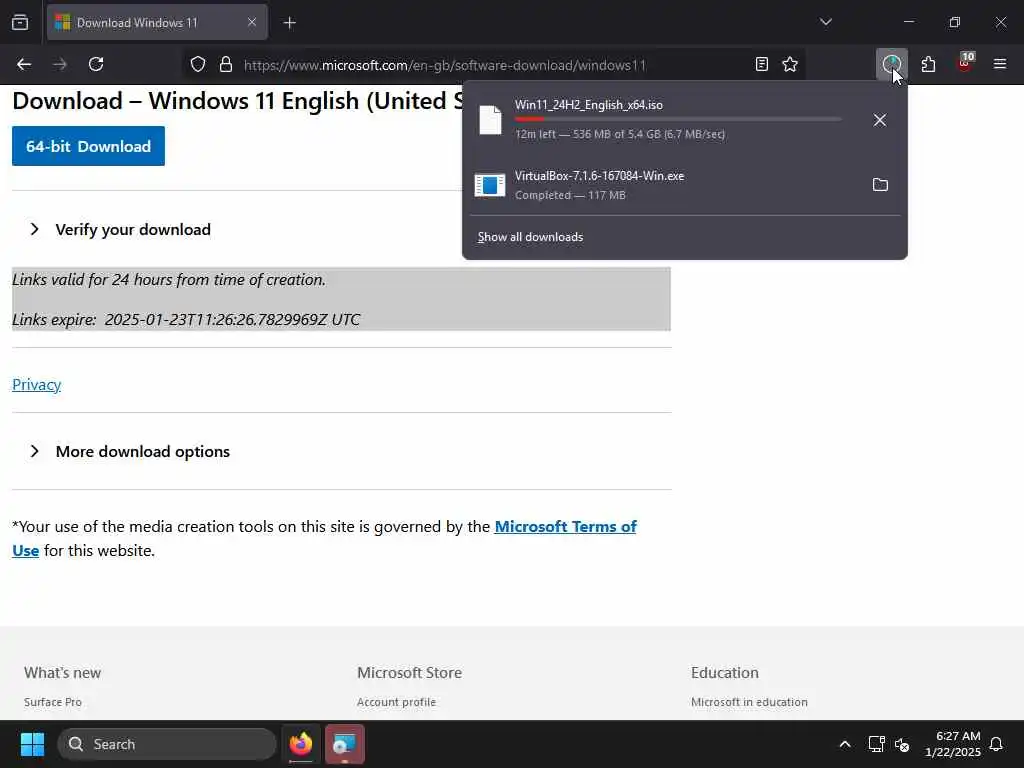1024x768 pixels.
Task: Open the Privacy link
Action: [37, 385]
